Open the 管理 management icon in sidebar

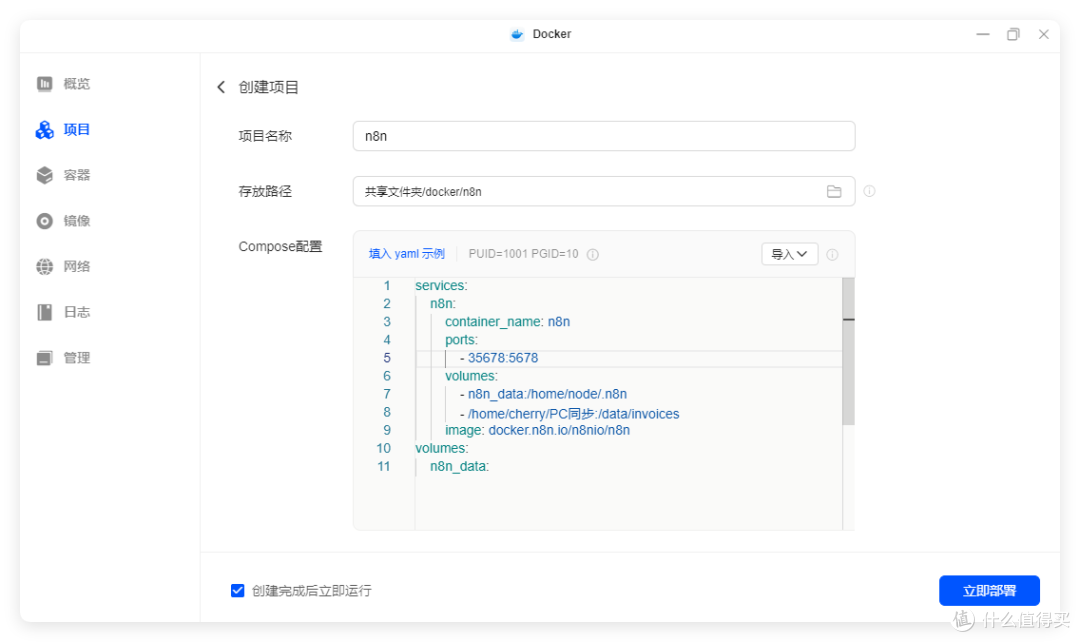(x=45, y=358)
